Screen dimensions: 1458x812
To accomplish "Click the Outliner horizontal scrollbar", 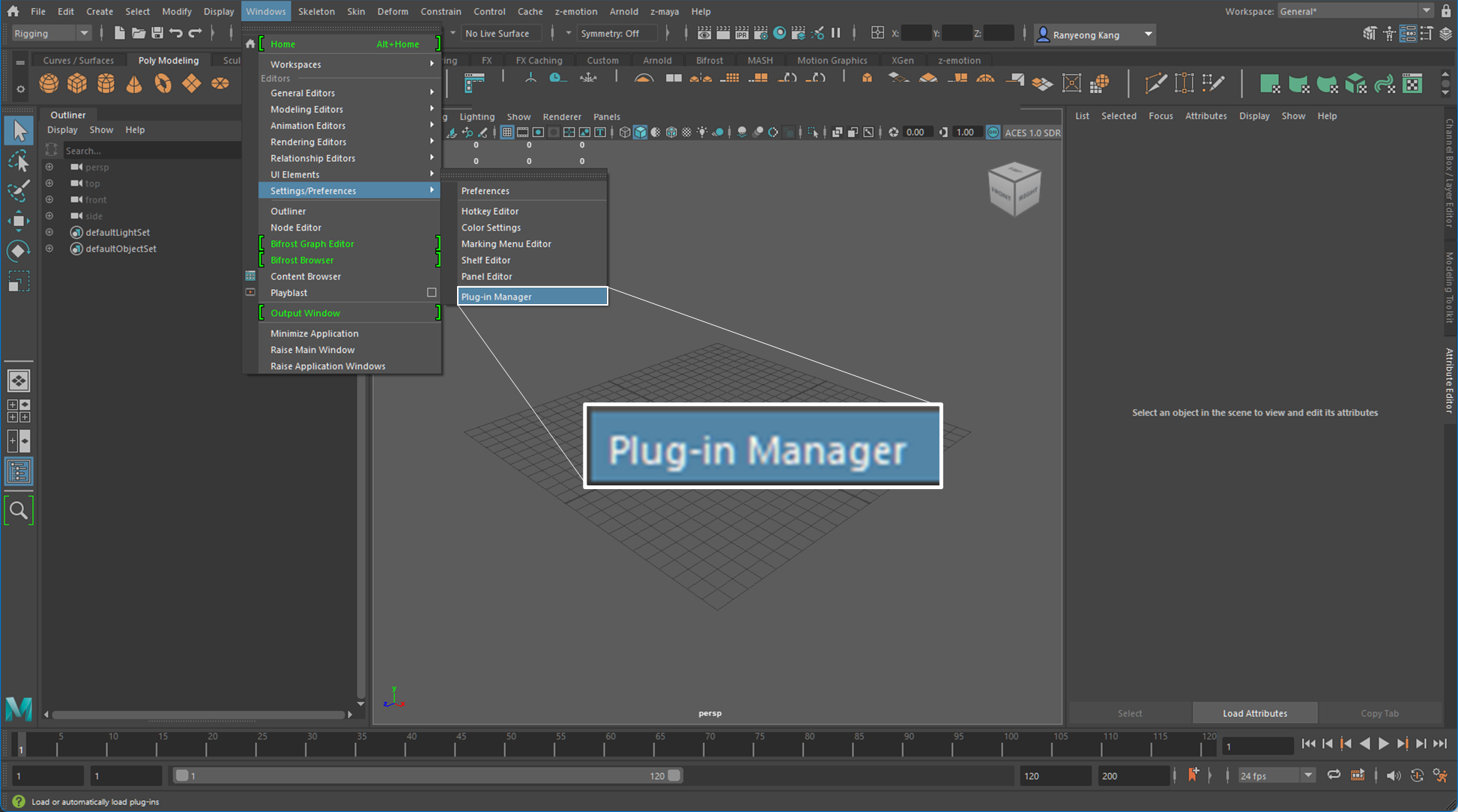I will point(198,715).
